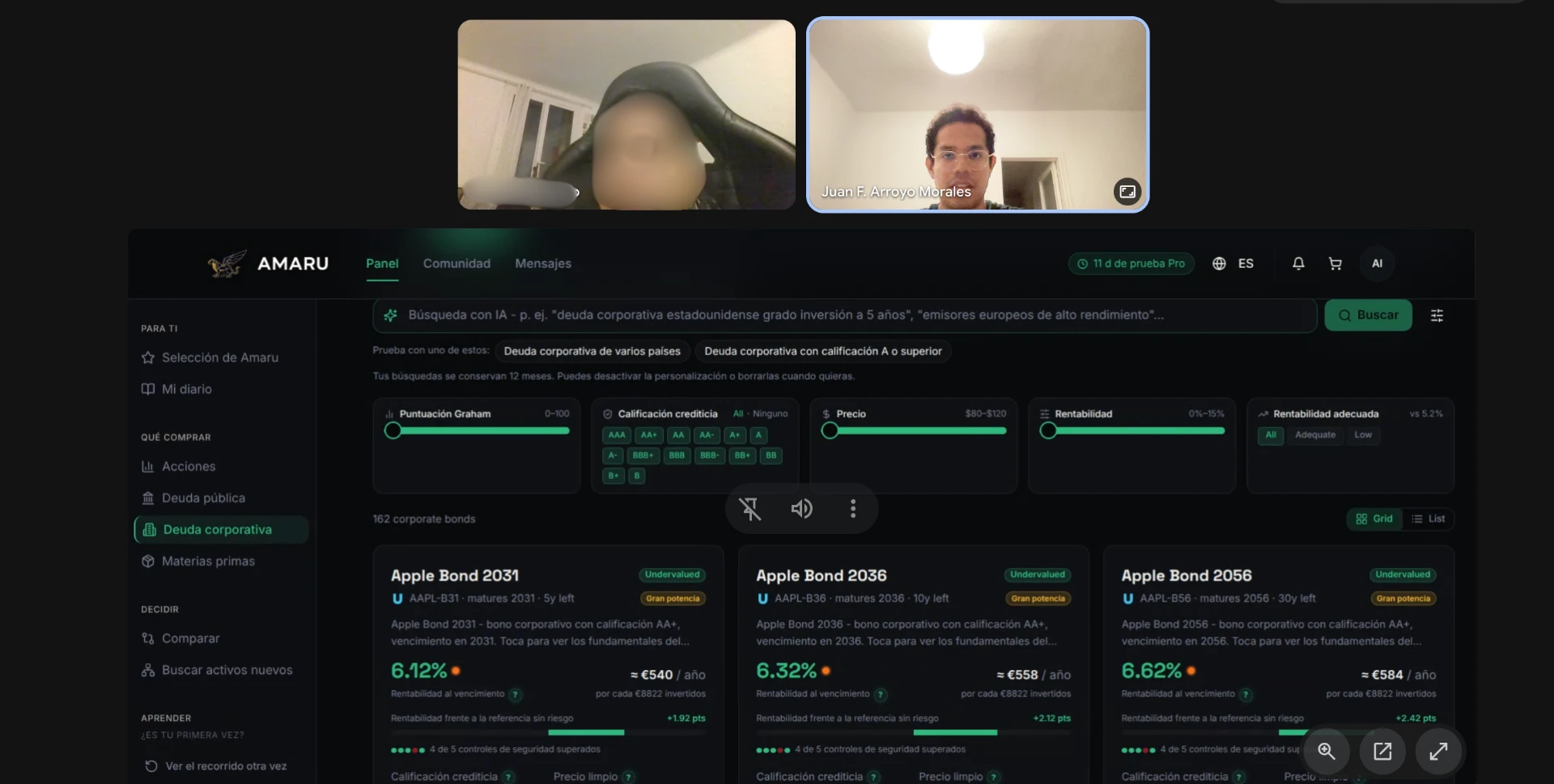Open the ES language selector

[1246, 264]
